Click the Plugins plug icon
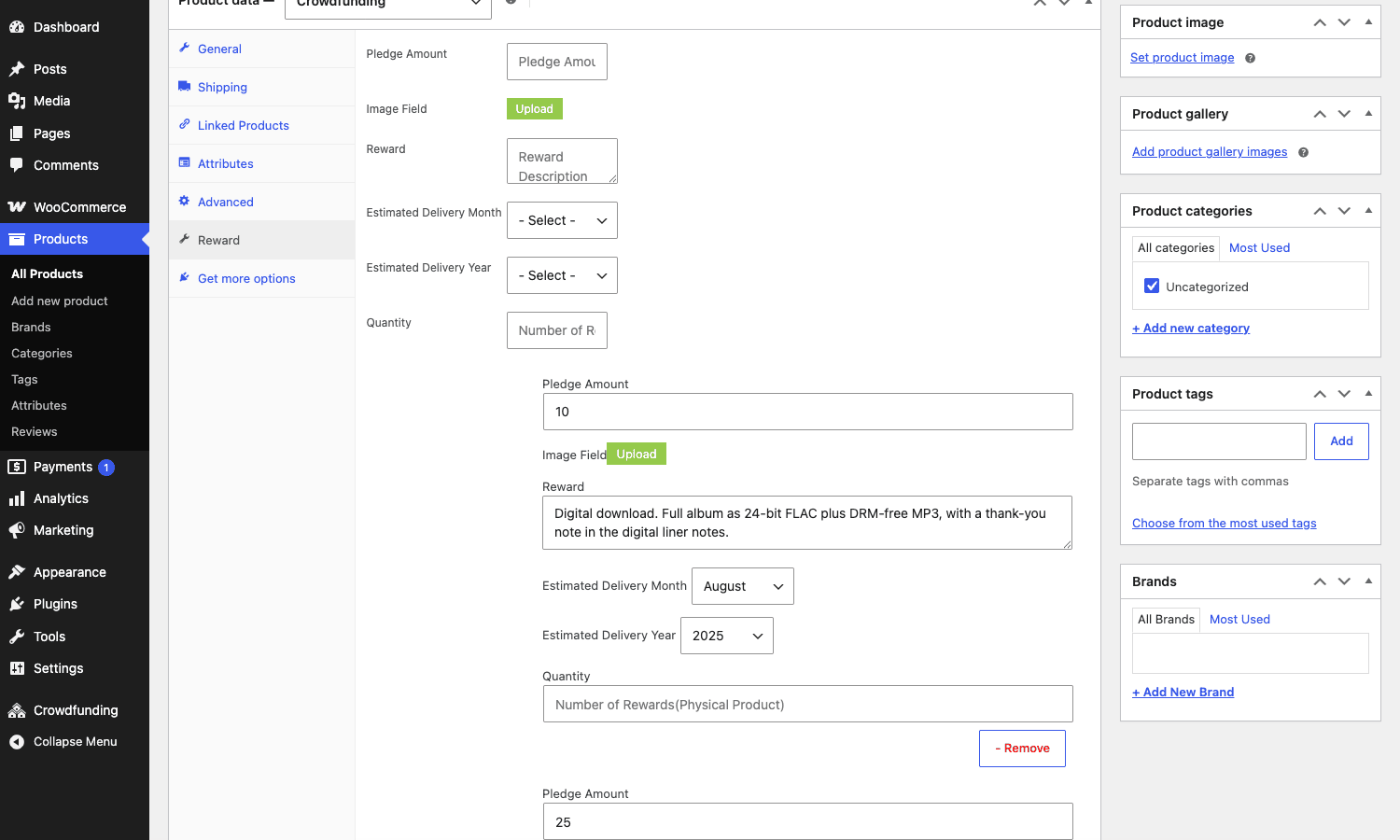 coord(17,604)
